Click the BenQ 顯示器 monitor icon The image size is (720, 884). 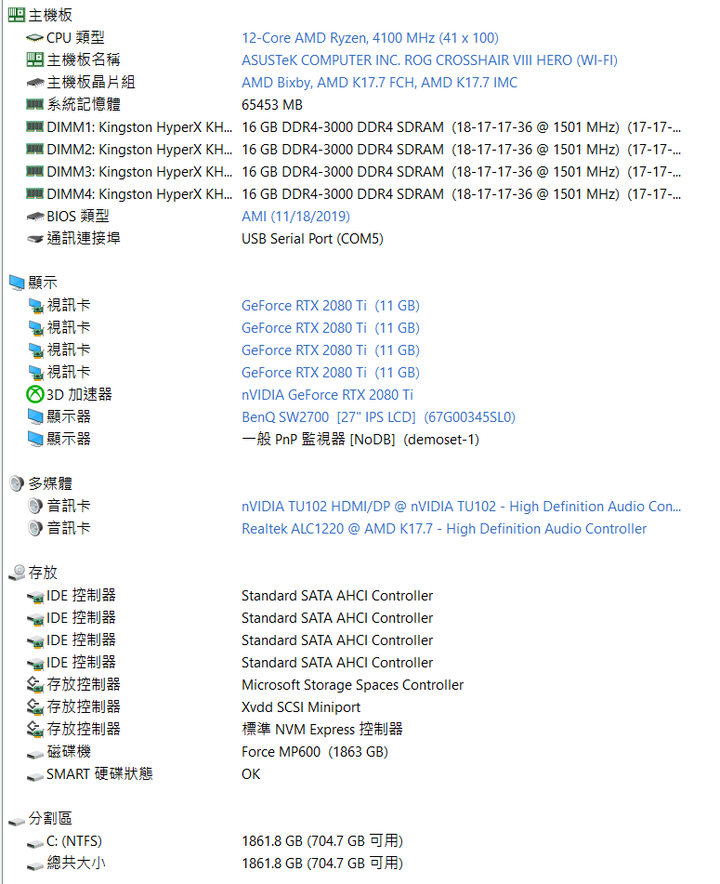click(36, 417)
